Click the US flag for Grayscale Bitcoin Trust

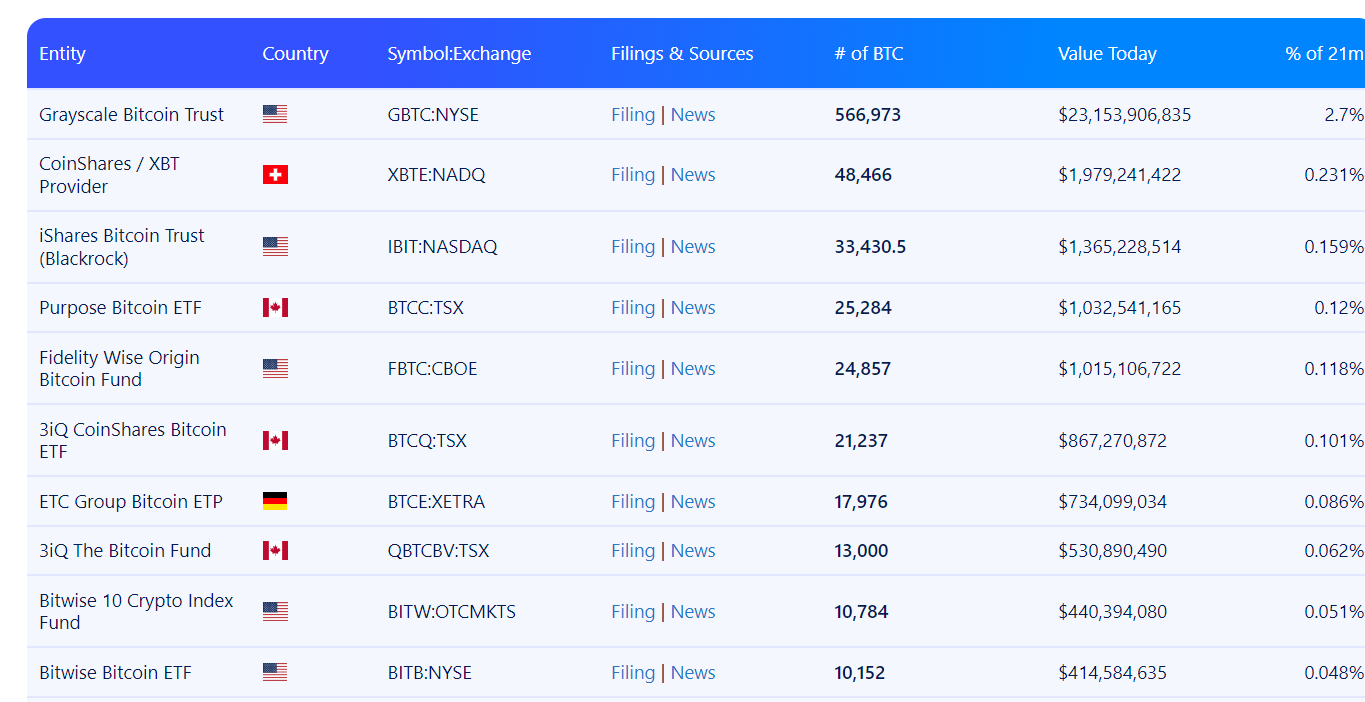point(275,115)
